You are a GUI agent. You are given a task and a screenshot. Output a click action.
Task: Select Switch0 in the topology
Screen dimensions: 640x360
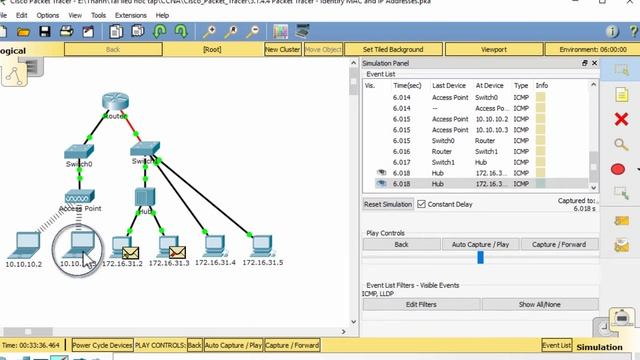(x=79, y=152)
